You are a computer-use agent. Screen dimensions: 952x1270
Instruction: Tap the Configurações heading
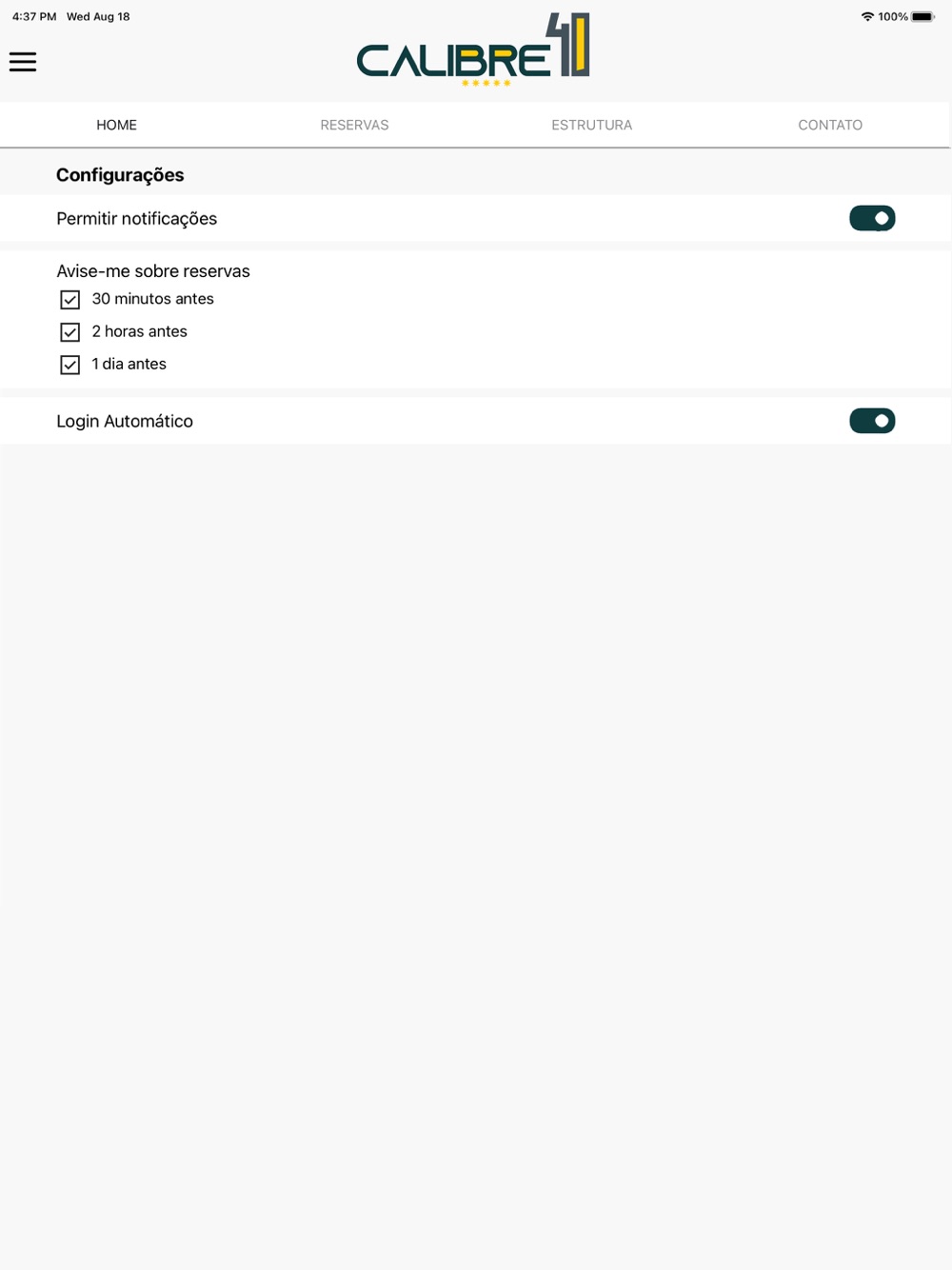coord(120,175)
